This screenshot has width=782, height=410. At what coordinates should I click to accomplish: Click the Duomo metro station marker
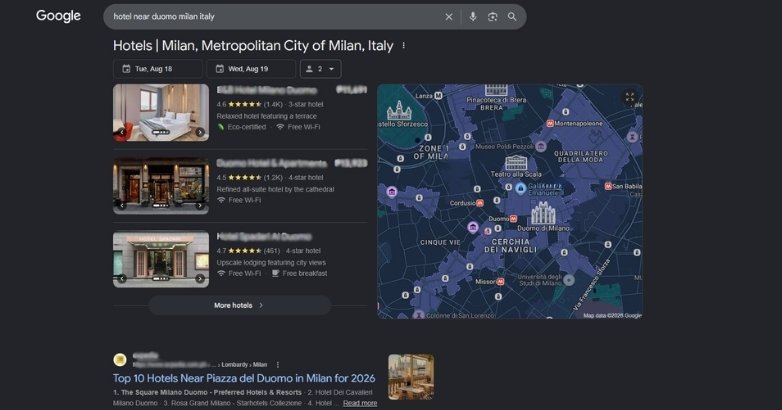(x=514, y=219)
